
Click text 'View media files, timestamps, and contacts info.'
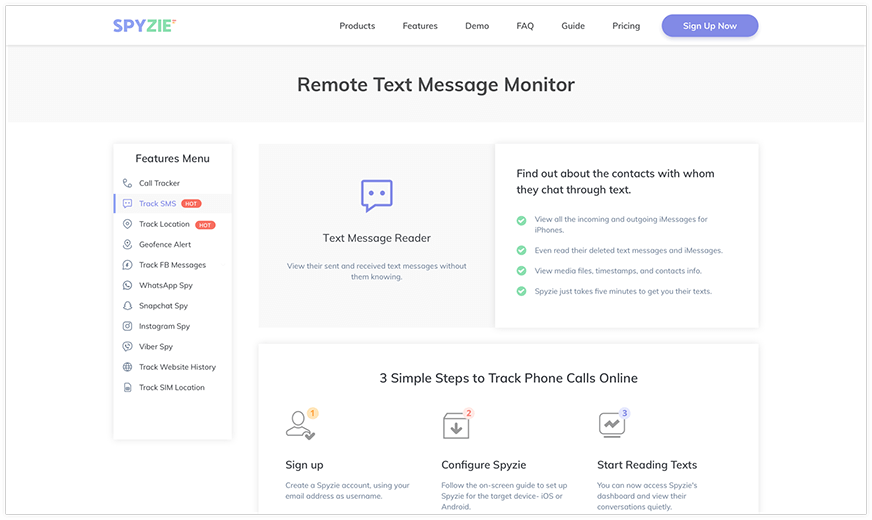pyautogui.click(x=618, y=271)
